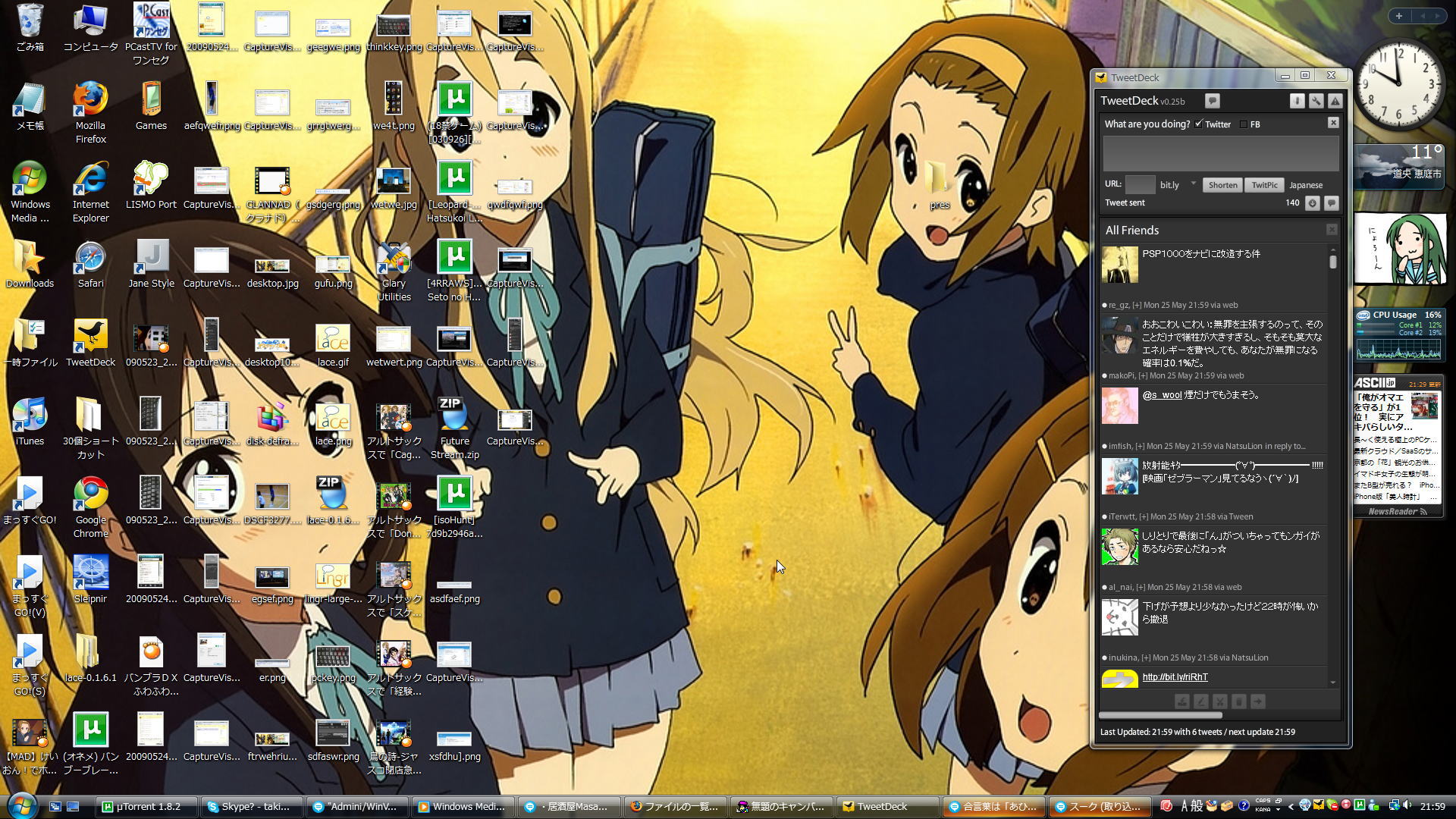Screen dimensions: 1456x819
Task: Click the tweet text input area
Action: (x=1220, y=153)
